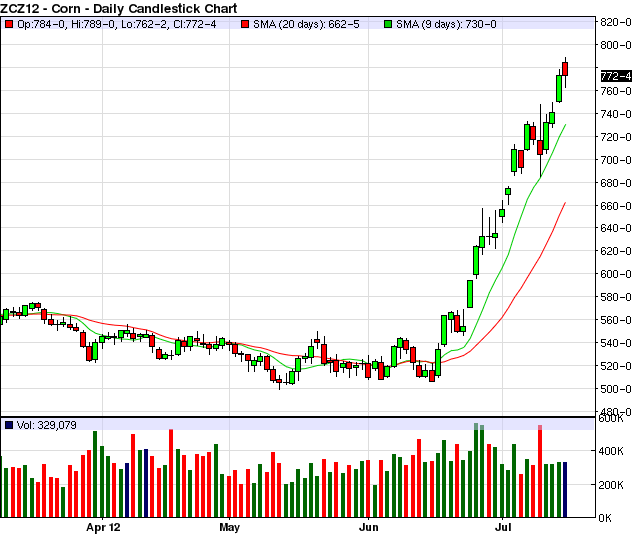
Task: Click the 0K volume axis label
Action: 605,518
